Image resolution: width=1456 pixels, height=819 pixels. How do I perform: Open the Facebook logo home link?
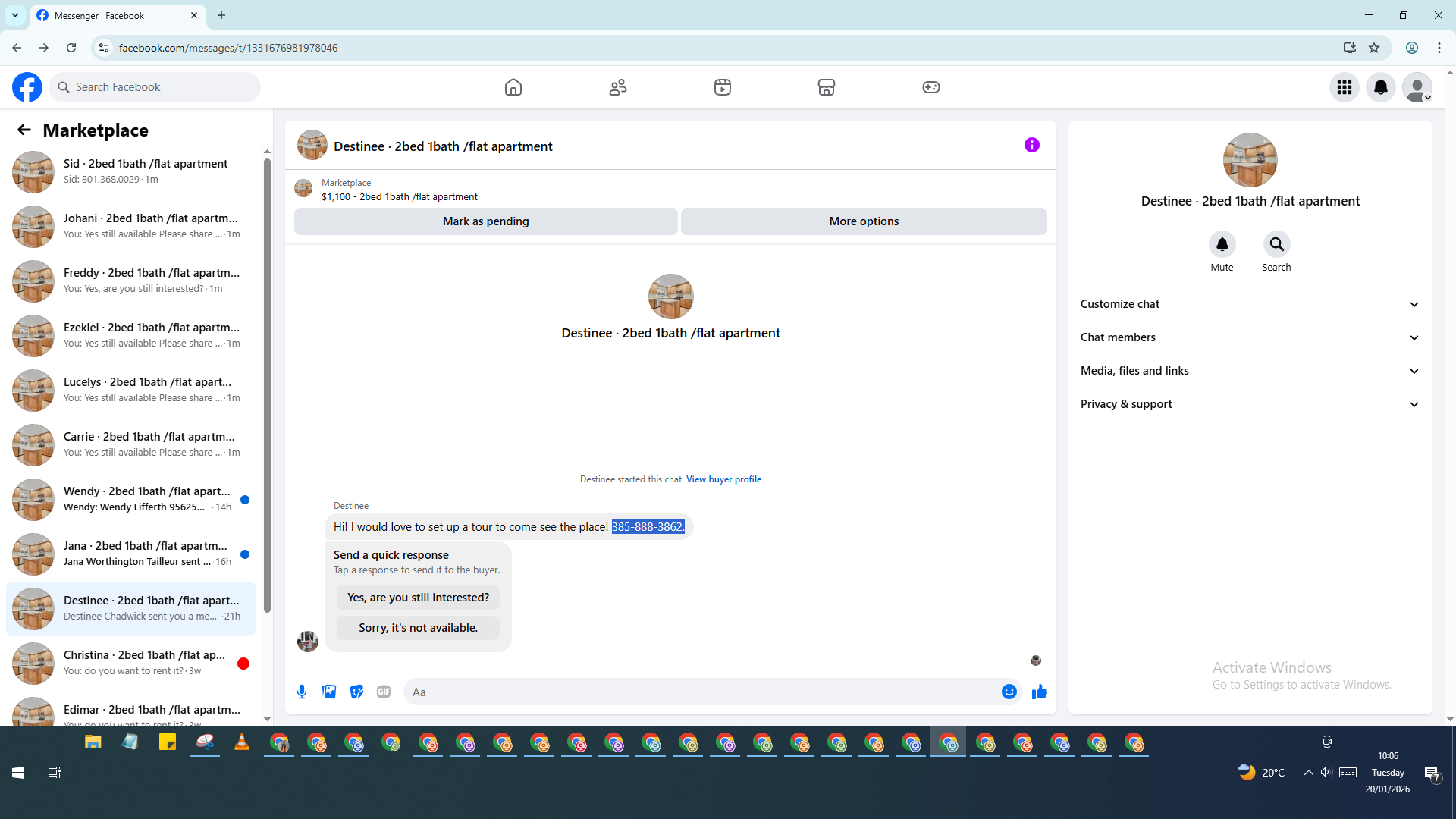pos(27,87)
